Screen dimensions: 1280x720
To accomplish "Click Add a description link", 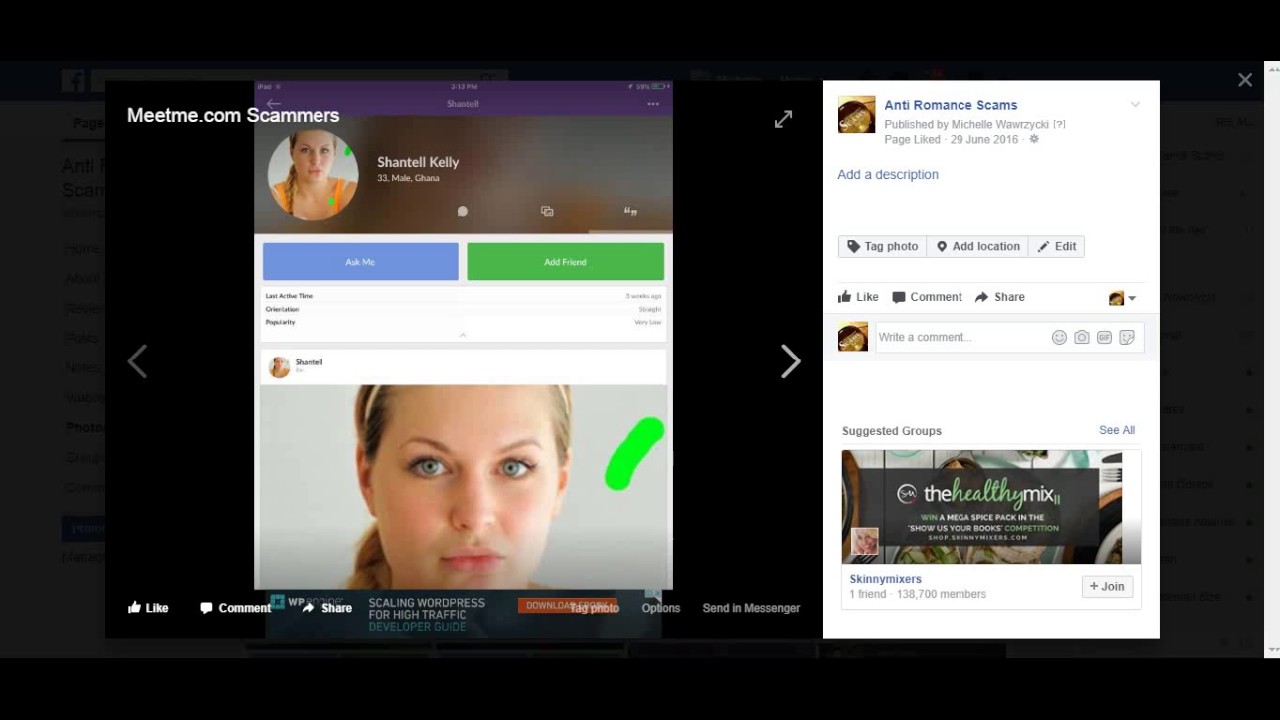I will point(888,174).
